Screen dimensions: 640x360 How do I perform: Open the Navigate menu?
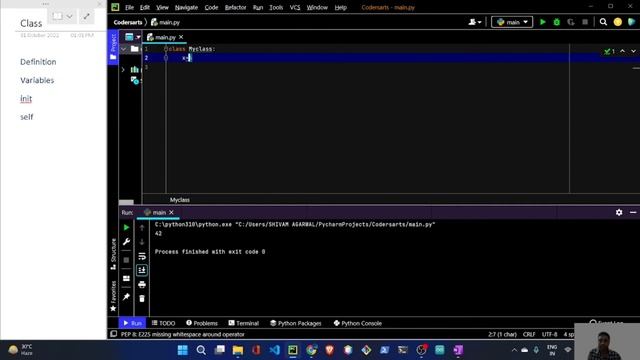(x=186, y=7)
